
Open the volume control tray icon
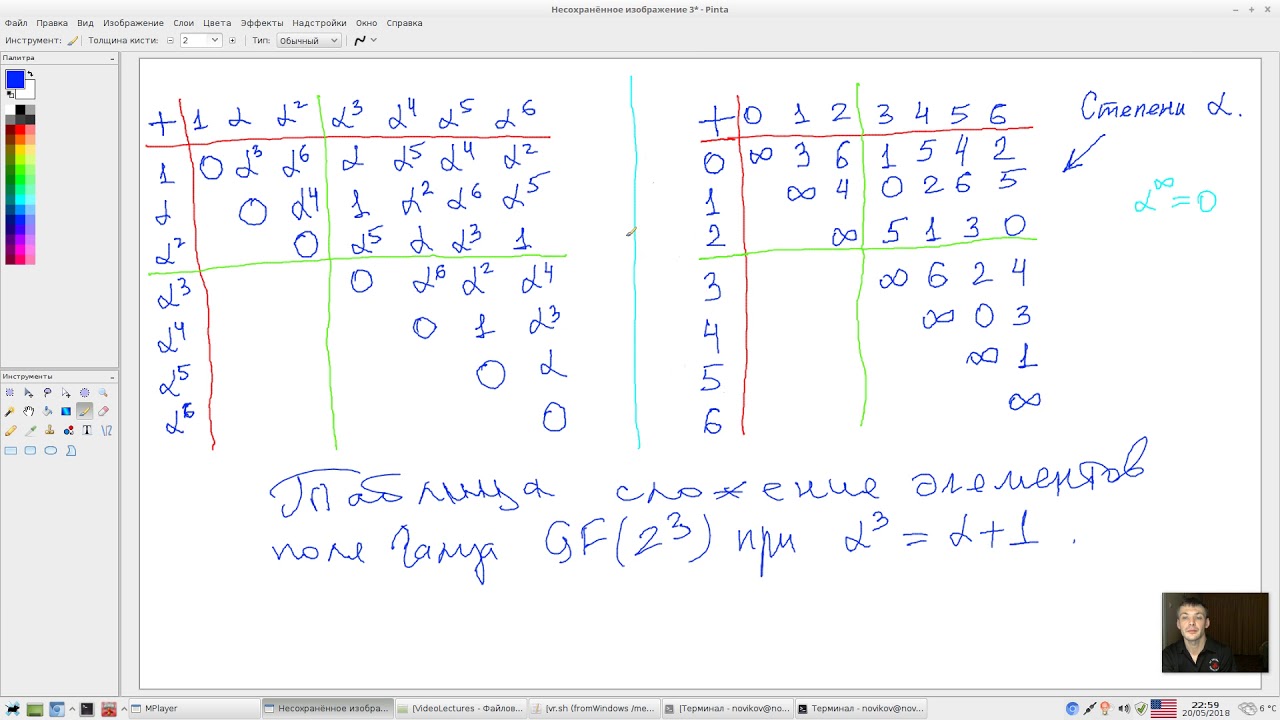point(1124,708)
